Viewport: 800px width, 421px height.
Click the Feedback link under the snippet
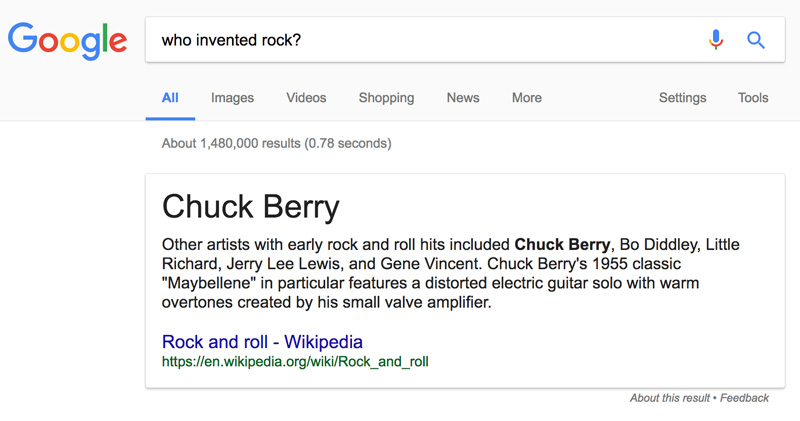(x=743, y=398)
